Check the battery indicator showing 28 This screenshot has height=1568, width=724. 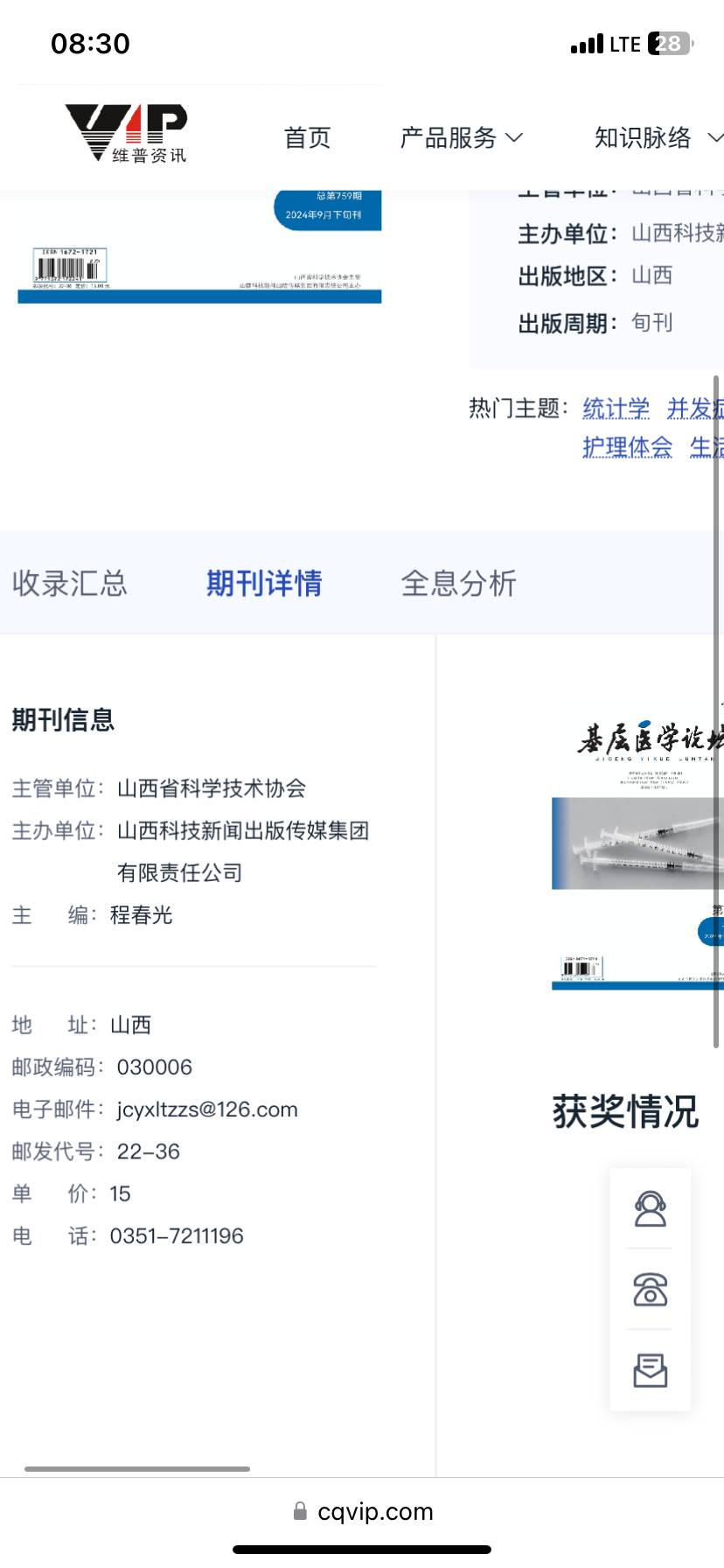point(669,44)
